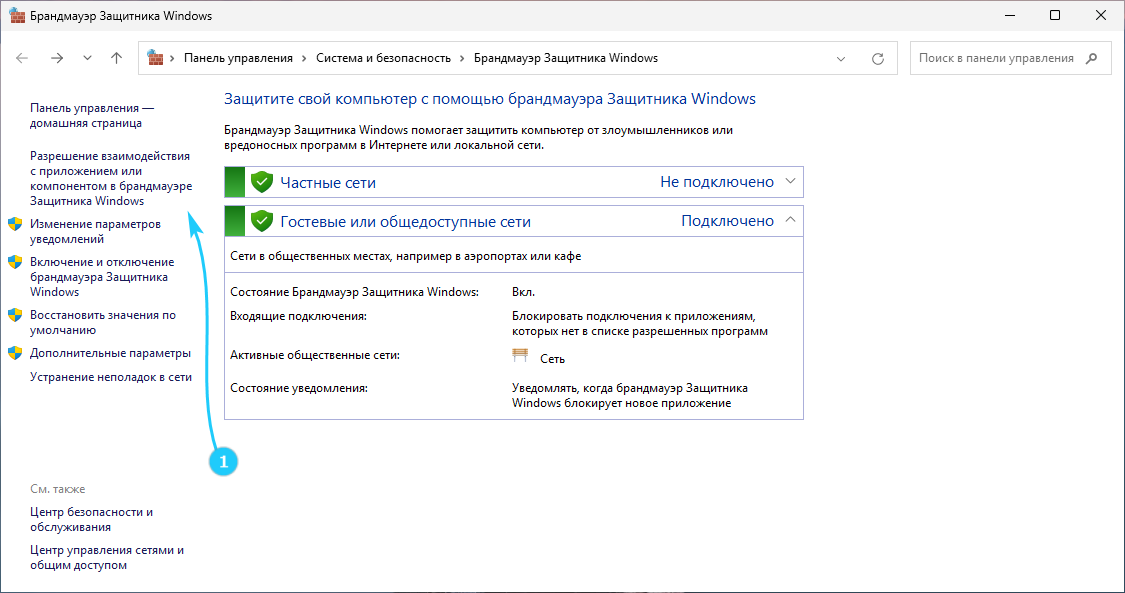Close the Брандмауэр Защитника Windows window
Screen dimensions: 1125x593
click(1101, 16)
